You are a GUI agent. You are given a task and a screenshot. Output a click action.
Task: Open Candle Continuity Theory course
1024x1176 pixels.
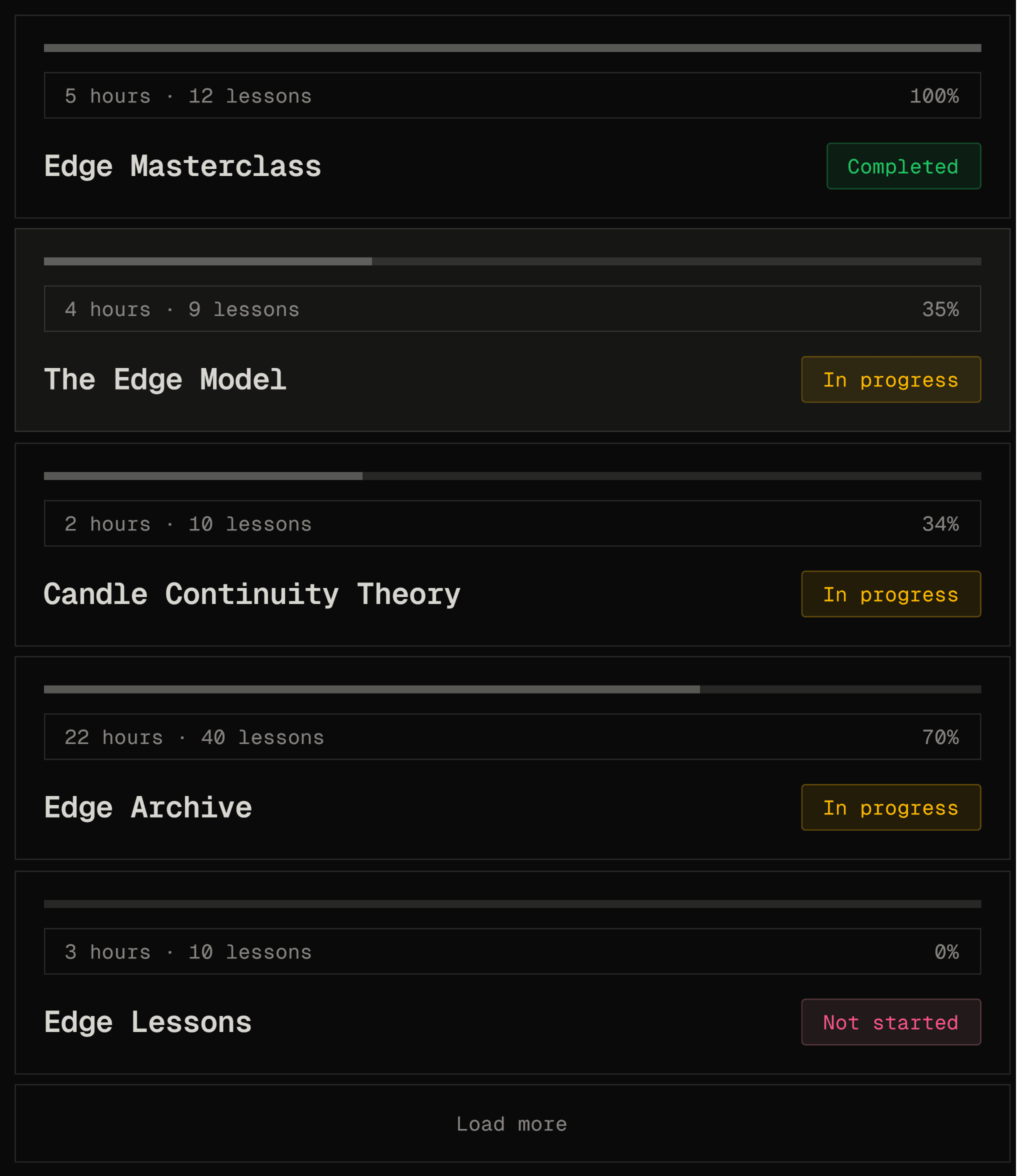pos(254,599)
